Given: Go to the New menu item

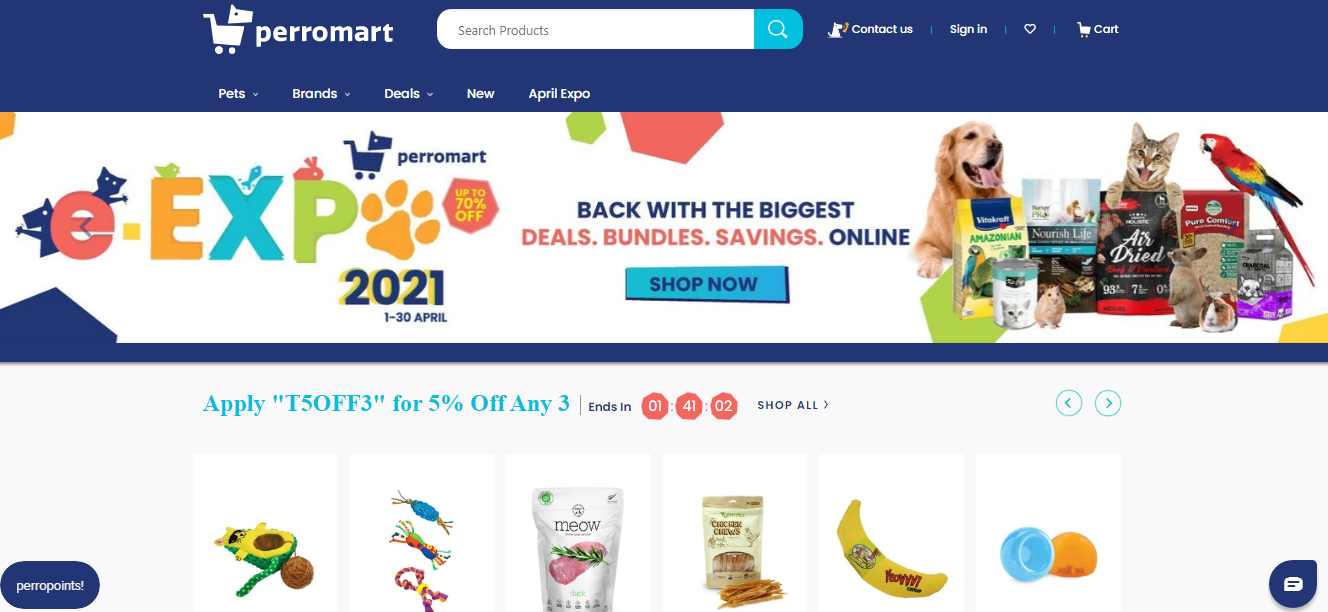Looking at the screenshot, I should click(x=480, y=93).
